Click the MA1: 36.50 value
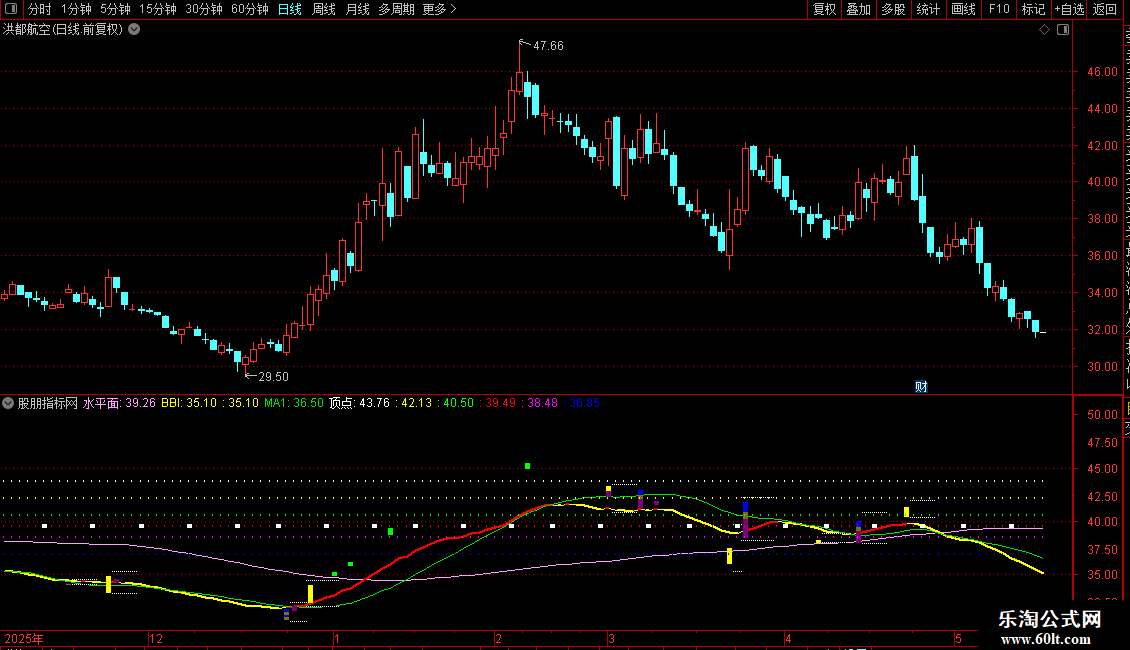Screen dimensions: 1130x650 point(294,403)
